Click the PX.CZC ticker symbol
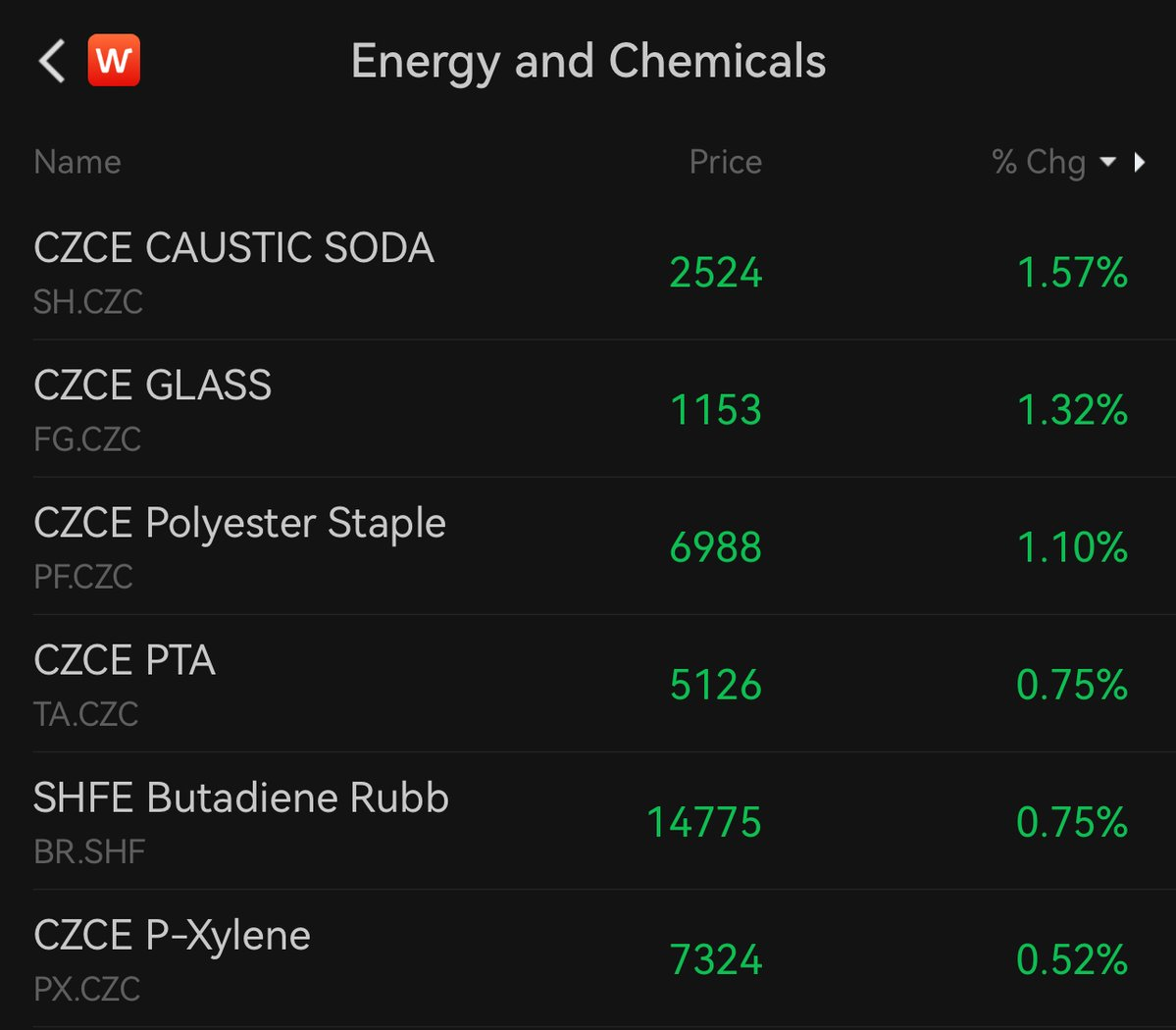 click(87, 990)
